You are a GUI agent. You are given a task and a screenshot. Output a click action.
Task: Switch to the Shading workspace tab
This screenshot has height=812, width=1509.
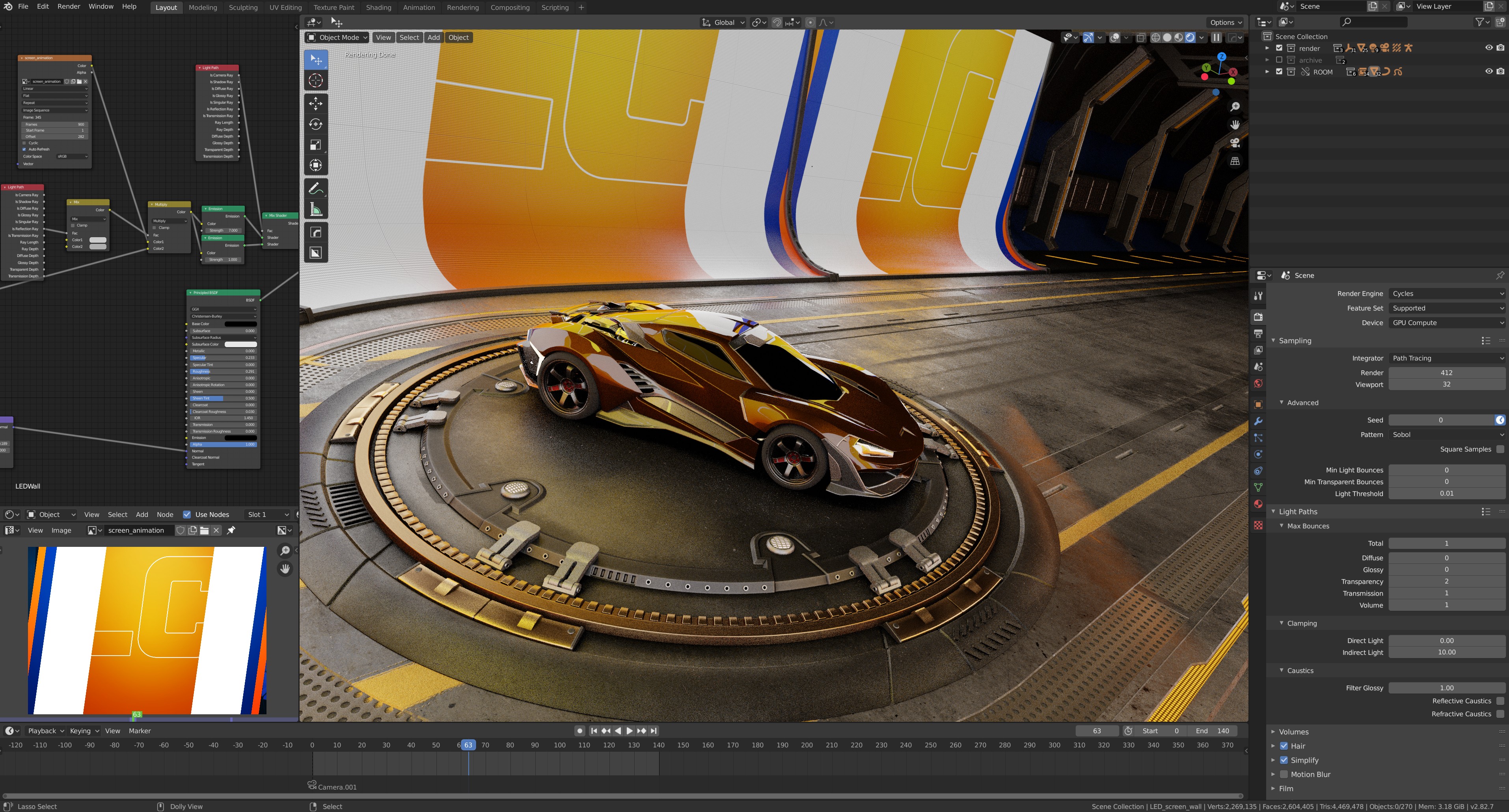[378, 7]
